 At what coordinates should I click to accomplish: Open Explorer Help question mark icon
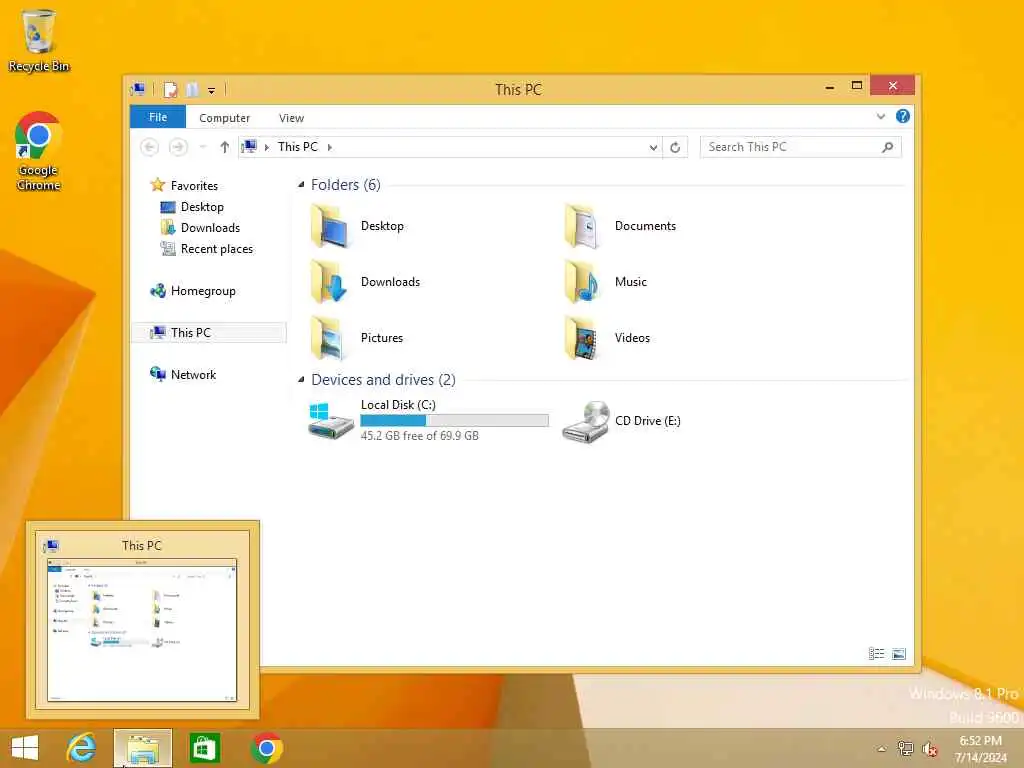pyautogui.click(x=903, y=116)
